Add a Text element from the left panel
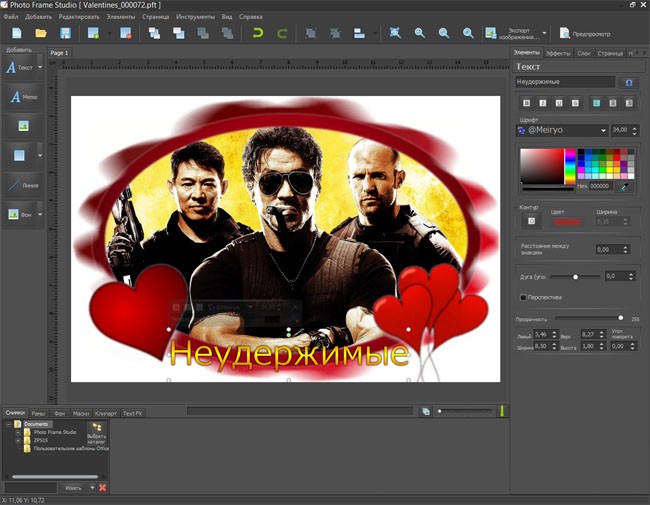 [19, 67]
